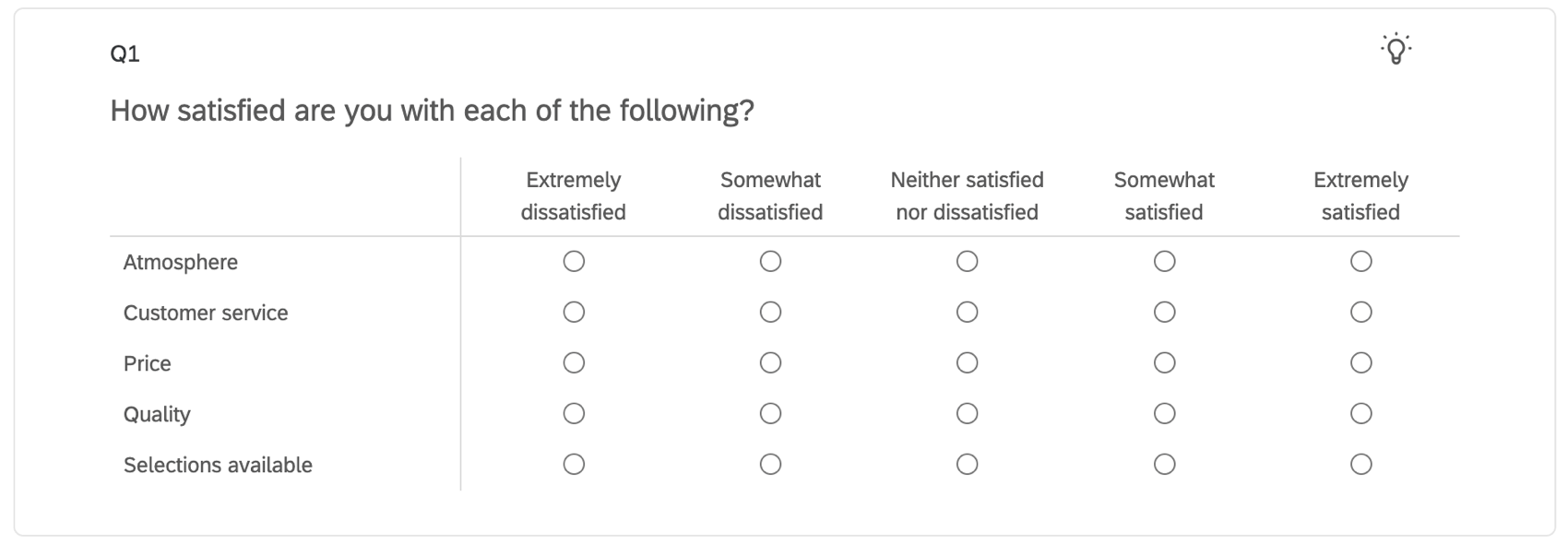Select Neither satisfied nor dissatisfied for Price
Screen dimensions: 1568x544
(966, 363)
